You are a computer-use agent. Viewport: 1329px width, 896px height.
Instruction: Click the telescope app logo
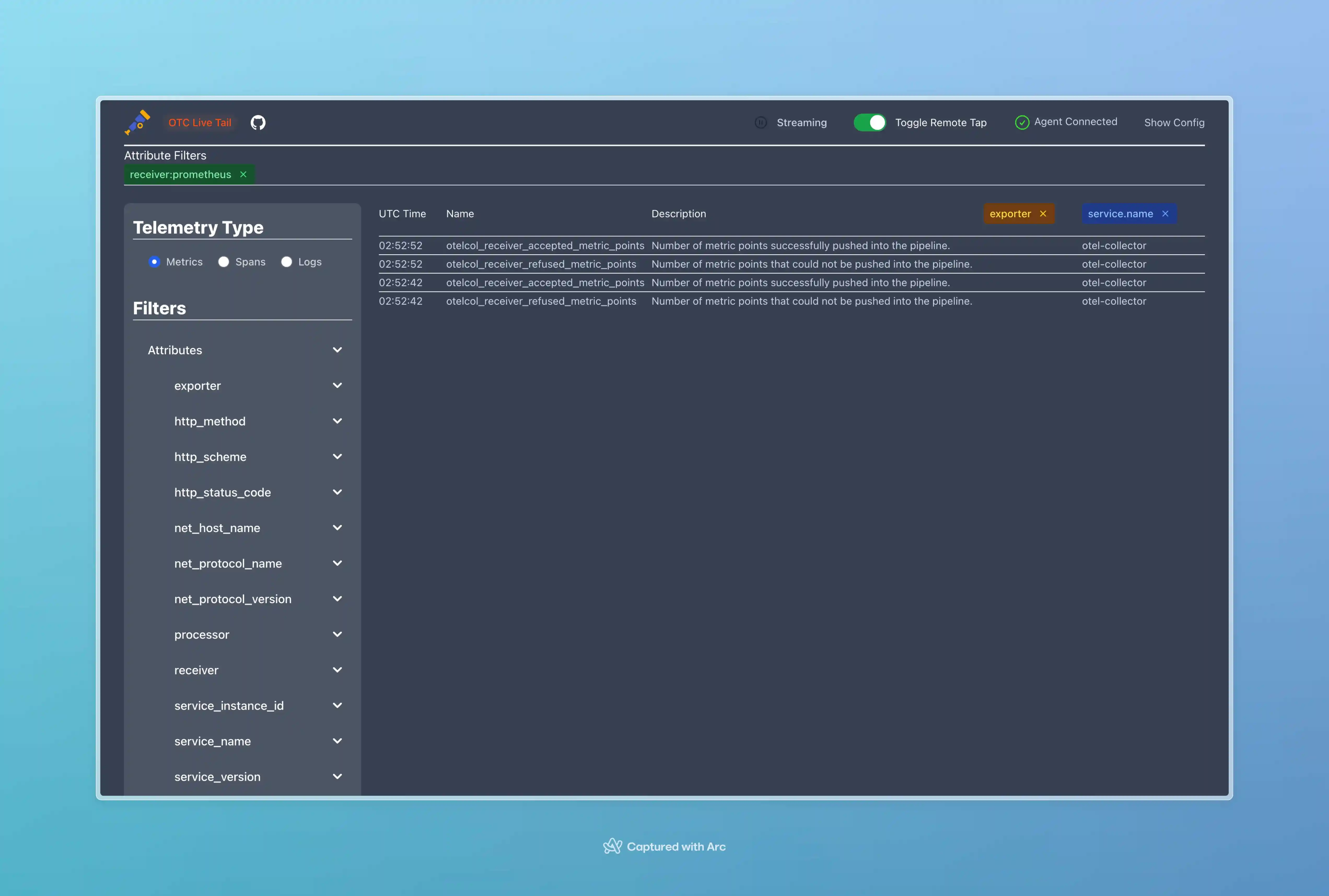pyautogui.click(x=138, y=122)
